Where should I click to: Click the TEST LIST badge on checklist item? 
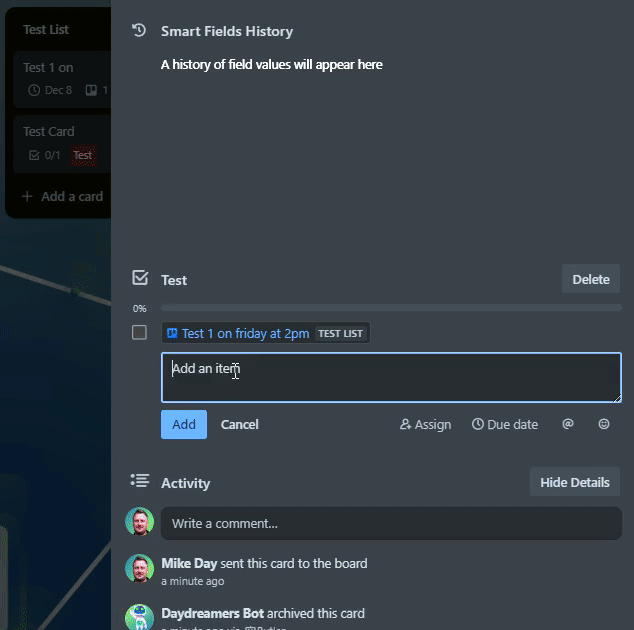point(340,334)
